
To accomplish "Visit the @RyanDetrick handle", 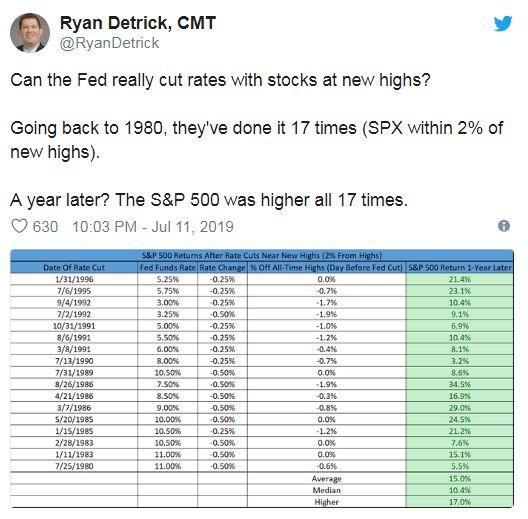I will 109,43.
